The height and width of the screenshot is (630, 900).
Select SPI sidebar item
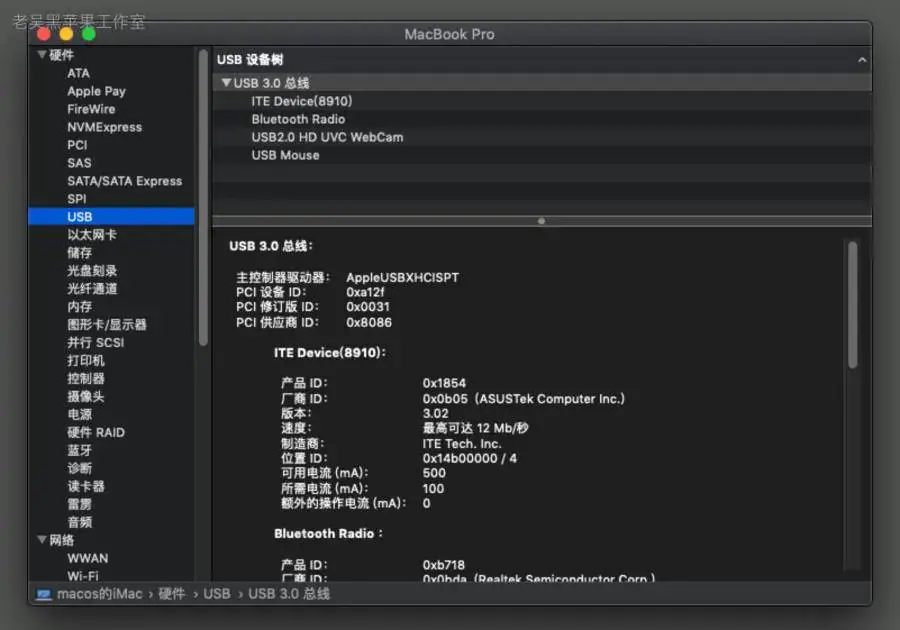click(76, 199)
